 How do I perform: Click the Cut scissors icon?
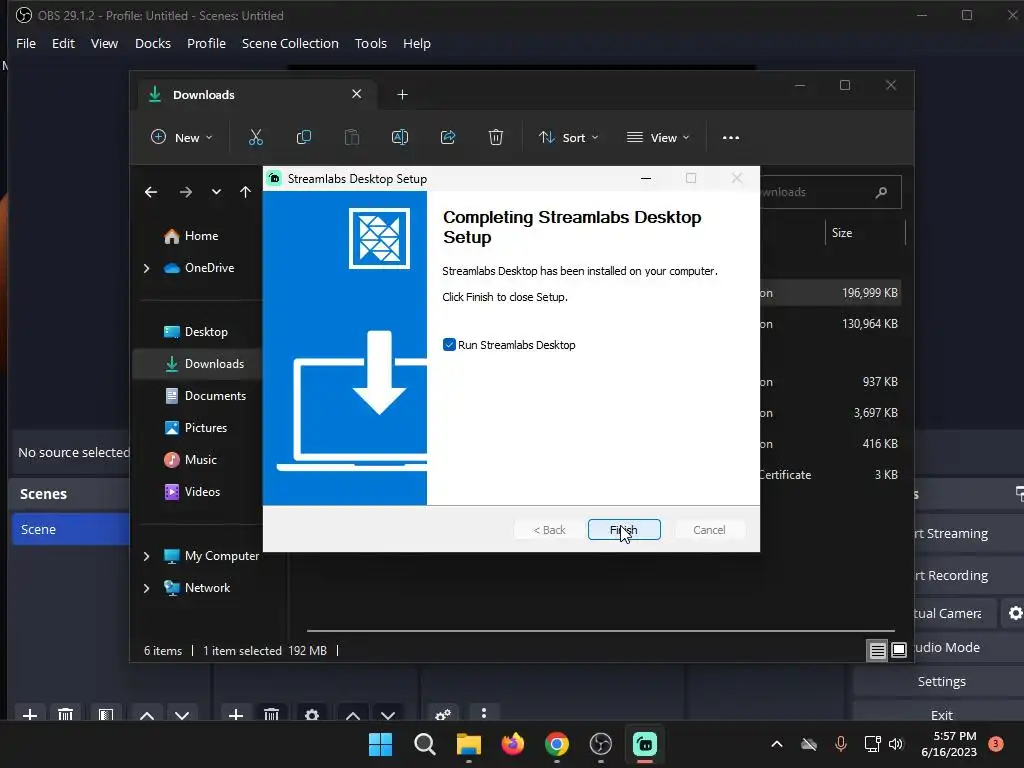pos(255,137)
